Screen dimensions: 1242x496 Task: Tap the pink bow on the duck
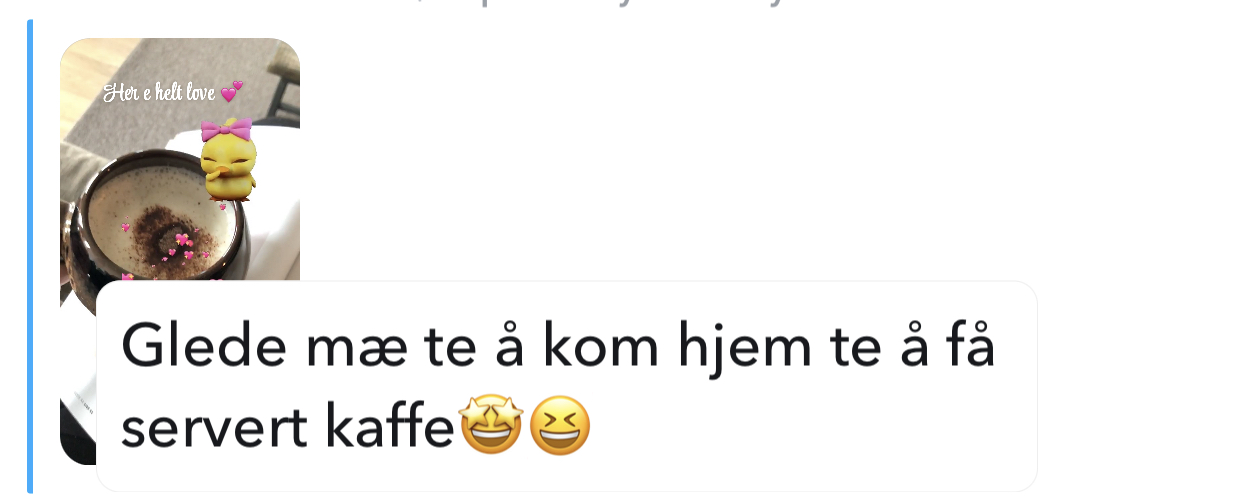pos(226,129)
